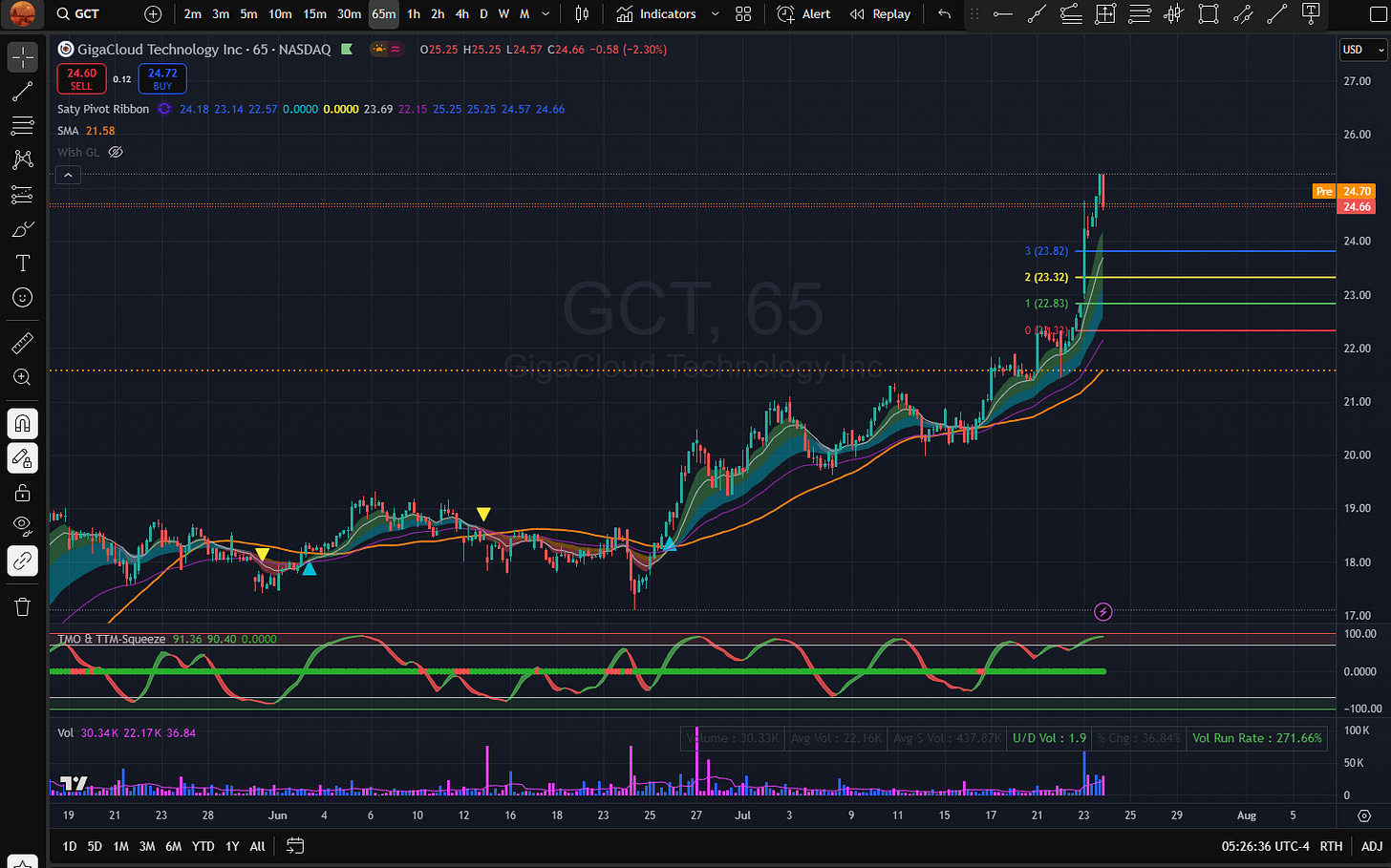Open the GCT symbol search
The height and width of the screenshot is (868, 1391).
click(x=79, y=14)
